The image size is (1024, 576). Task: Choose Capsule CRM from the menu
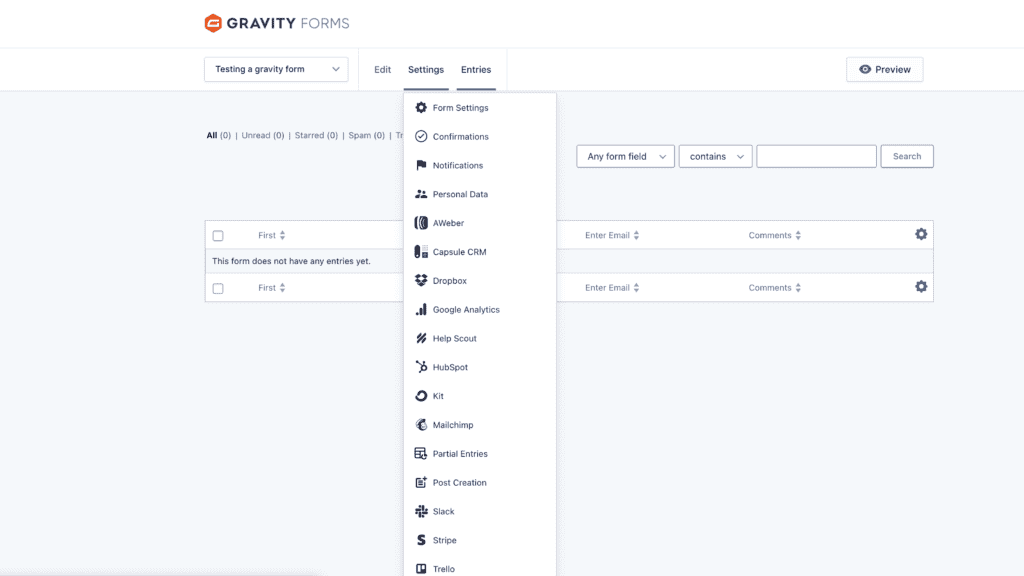coord(480,251)
